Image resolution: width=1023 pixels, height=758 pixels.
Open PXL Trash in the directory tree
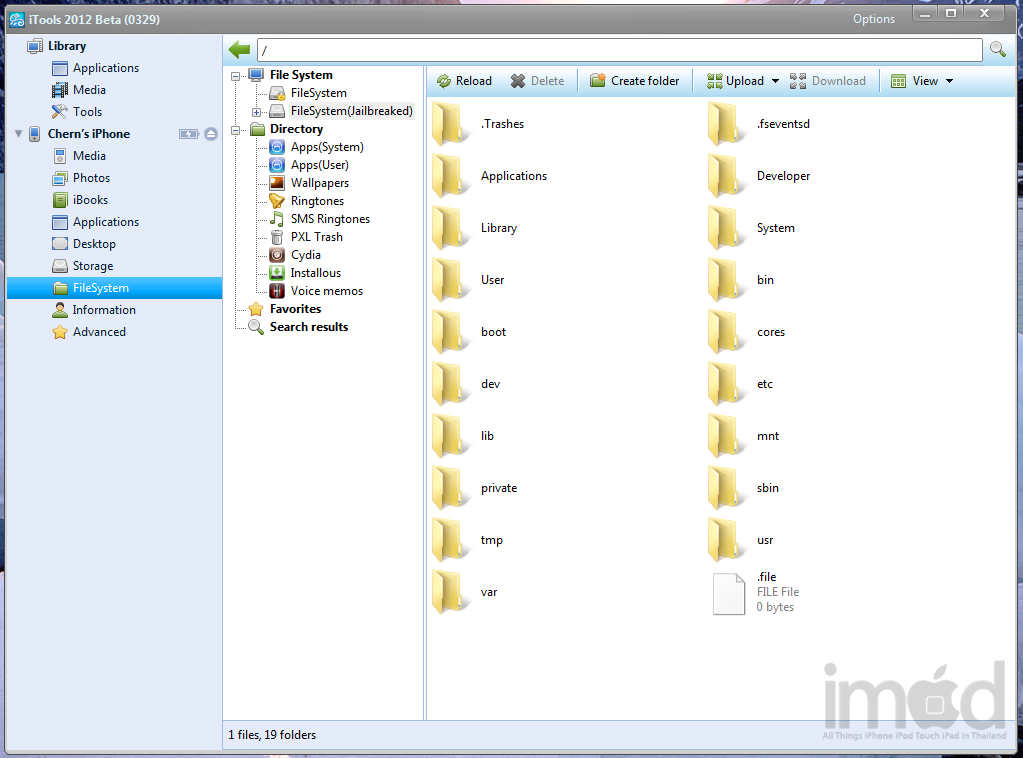(316, 237)
